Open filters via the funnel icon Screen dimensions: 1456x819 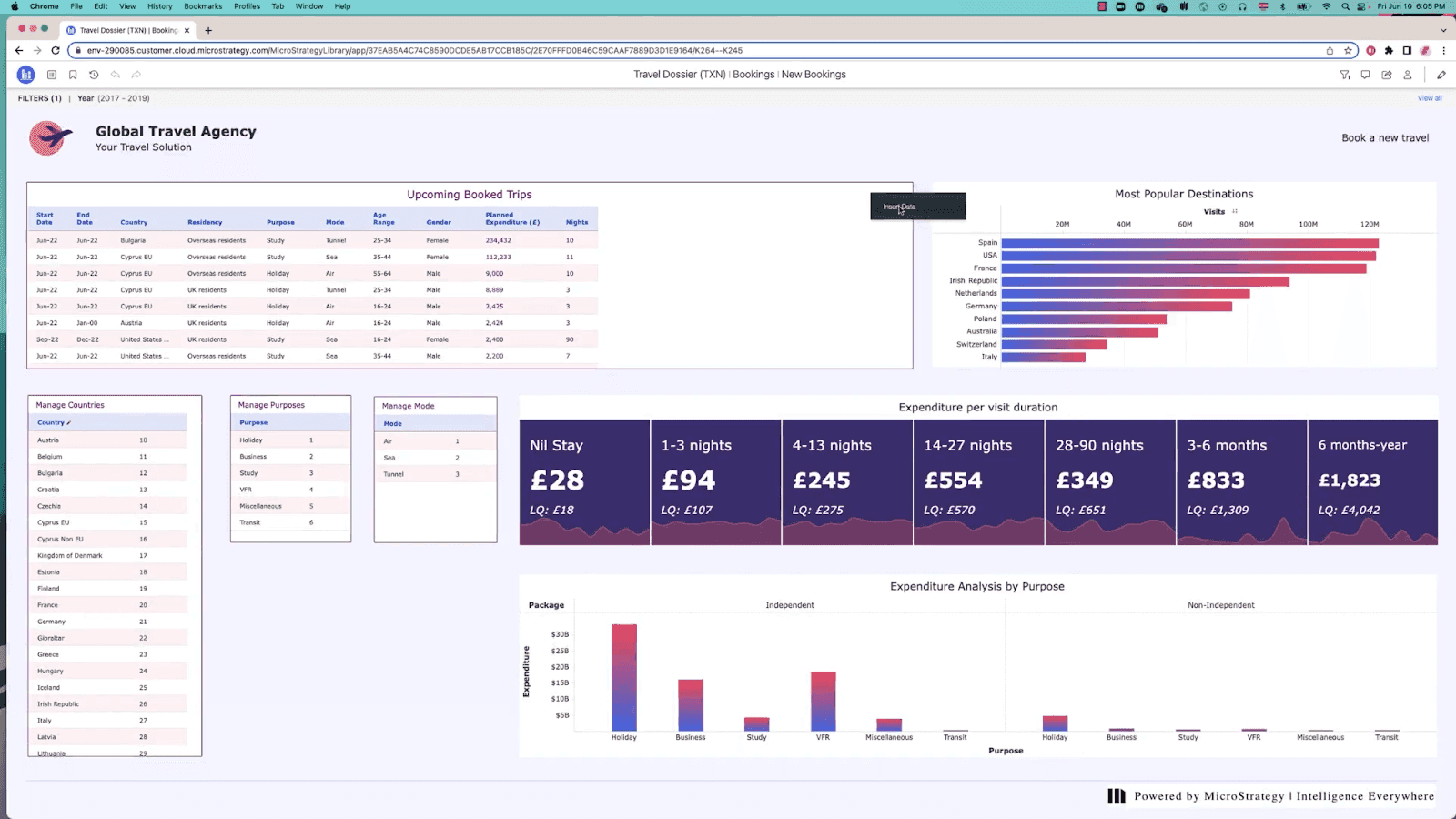click(1345, 75)
